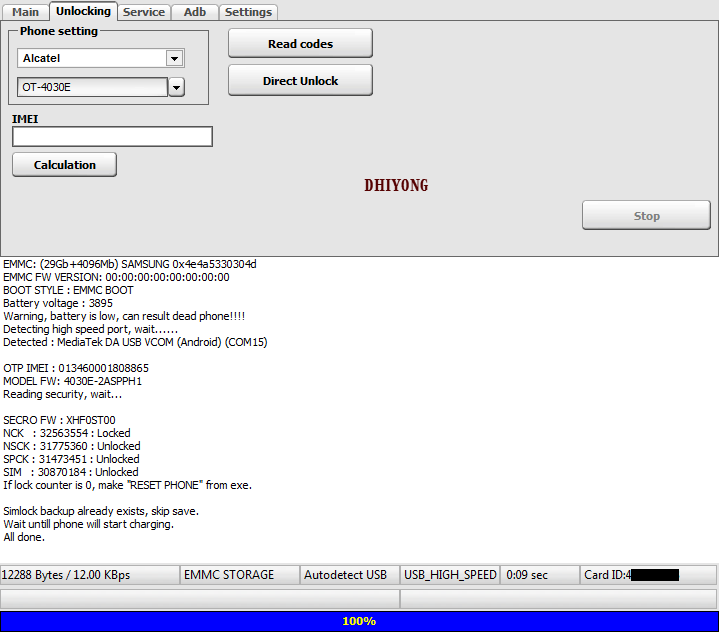Expand the Alcatel brand dropdown arrow
This screenshot has width=719, height=632.
[x=175, y=58]
